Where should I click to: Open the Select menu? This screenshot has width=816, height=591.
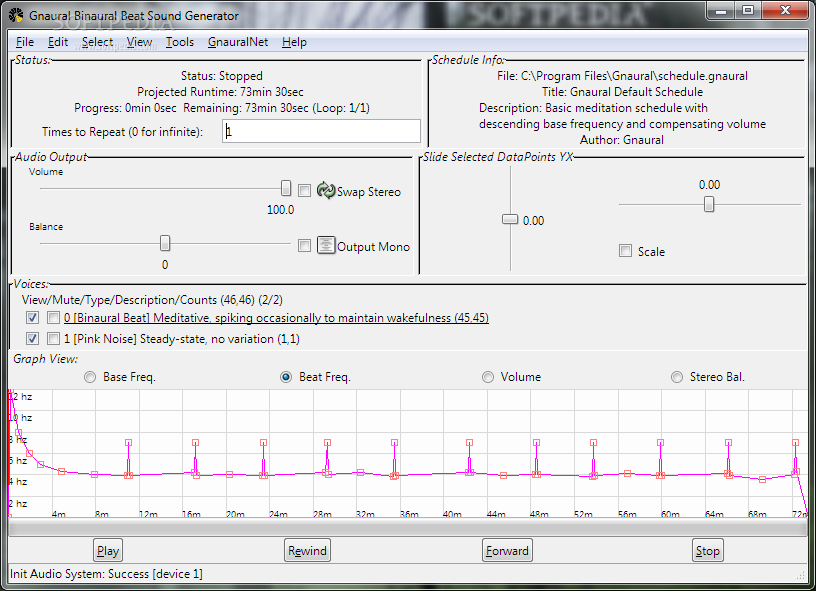97,42
